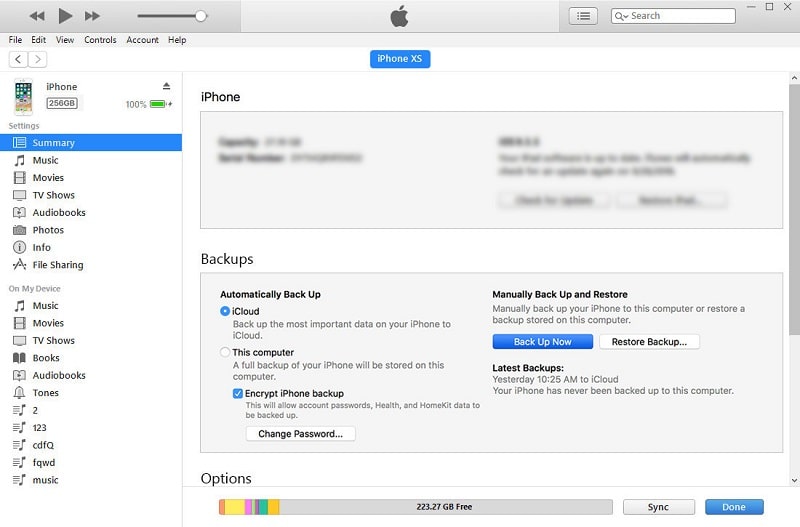Open the list view button
Screen dimensions: 800x527
click(583, 16)
